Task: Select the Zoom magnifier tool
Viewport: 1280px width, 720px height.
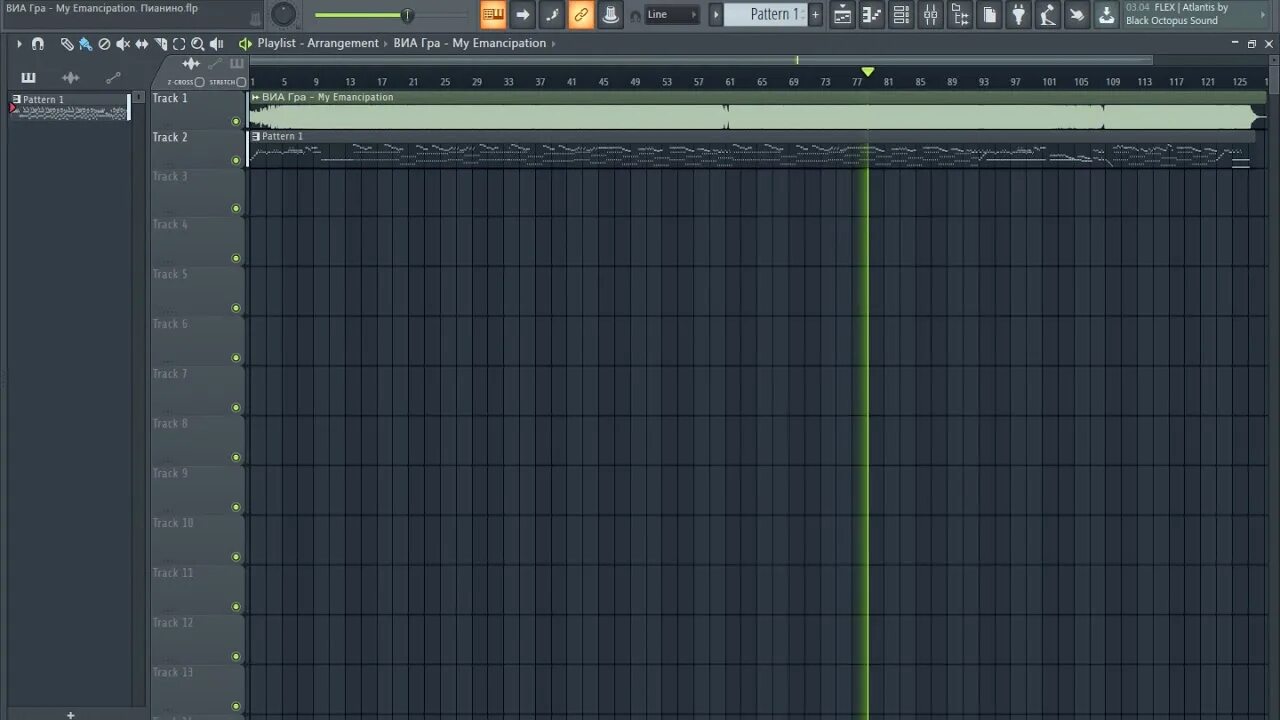Action: (198, 44)
